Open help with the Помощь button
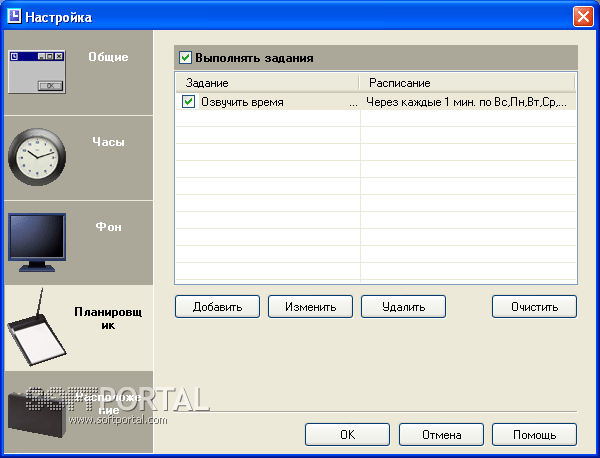This screenshot has width=600, height=458. pos(534,435)
